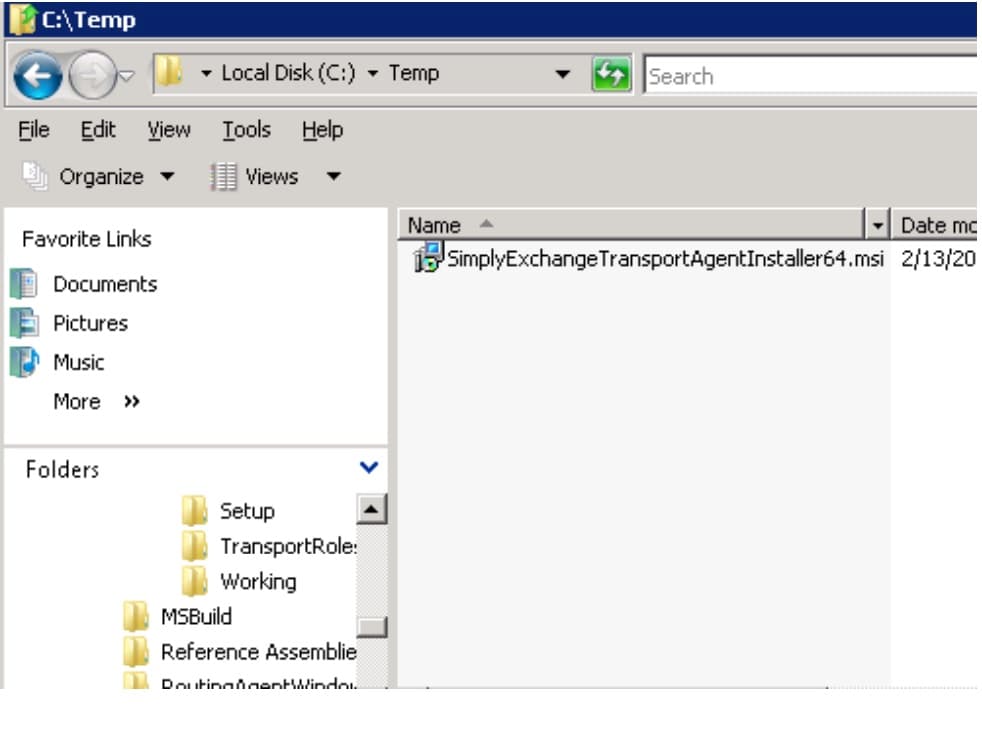Image resolution: width=982 pixels, height=746 pixels.
Task: Open the Organize dropdown menu
Action: point(100,177)
